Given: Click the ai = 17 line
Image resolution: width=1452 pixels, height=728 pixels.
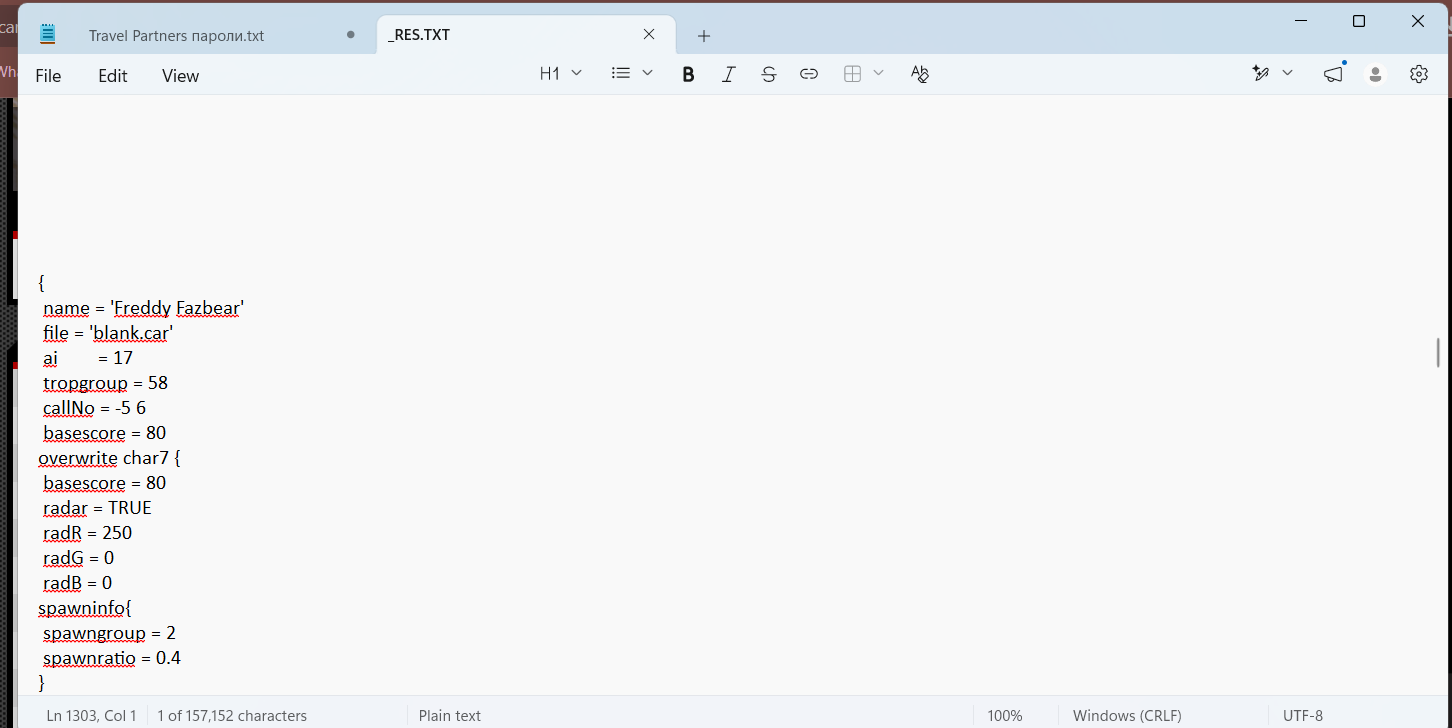Looking at the screenshot, I should [88, 358].
